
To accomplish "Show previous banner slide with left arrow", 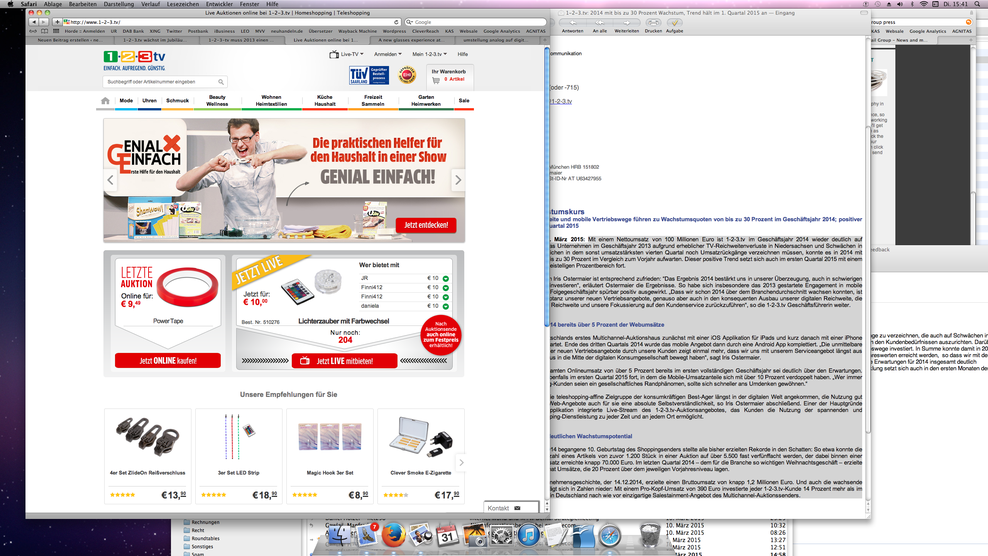I will pos(111,180).
